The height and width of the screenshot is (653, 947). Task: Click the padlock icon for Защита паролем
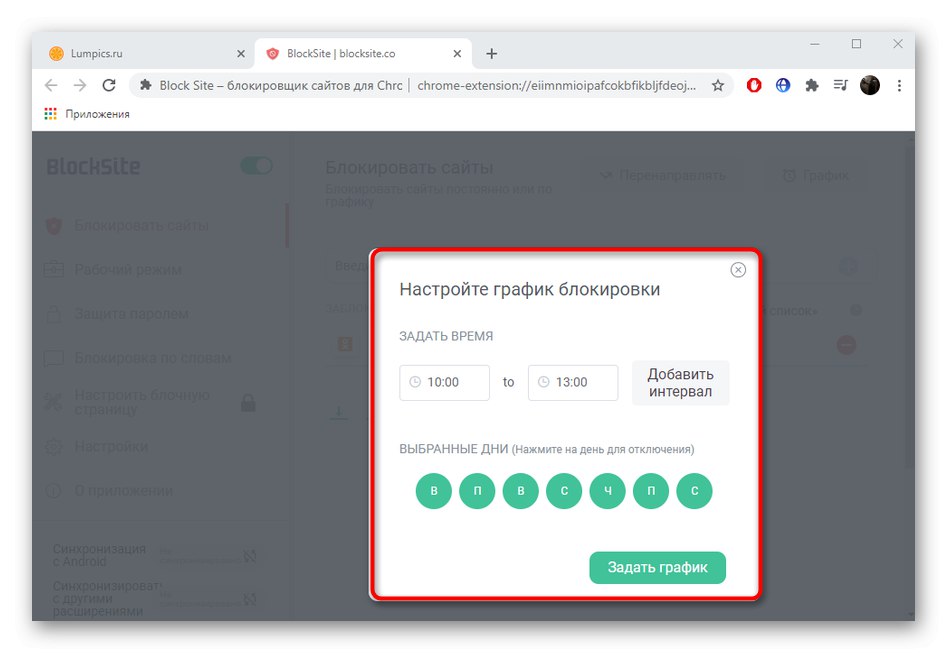click(x=54, y=313)
